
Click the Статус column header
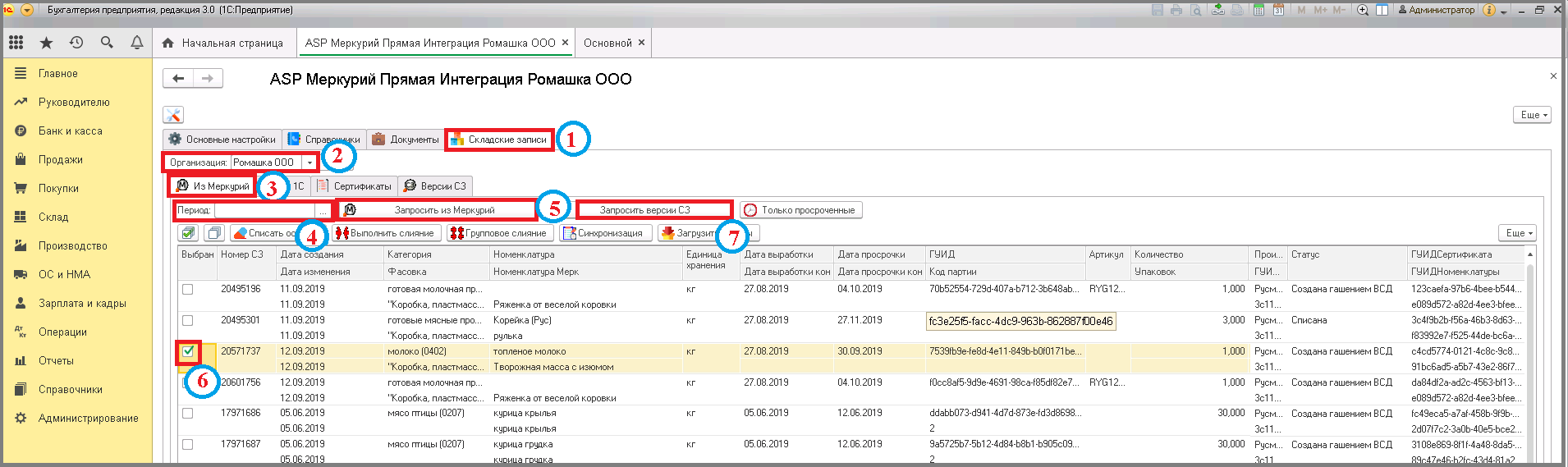pos(1347,254)
